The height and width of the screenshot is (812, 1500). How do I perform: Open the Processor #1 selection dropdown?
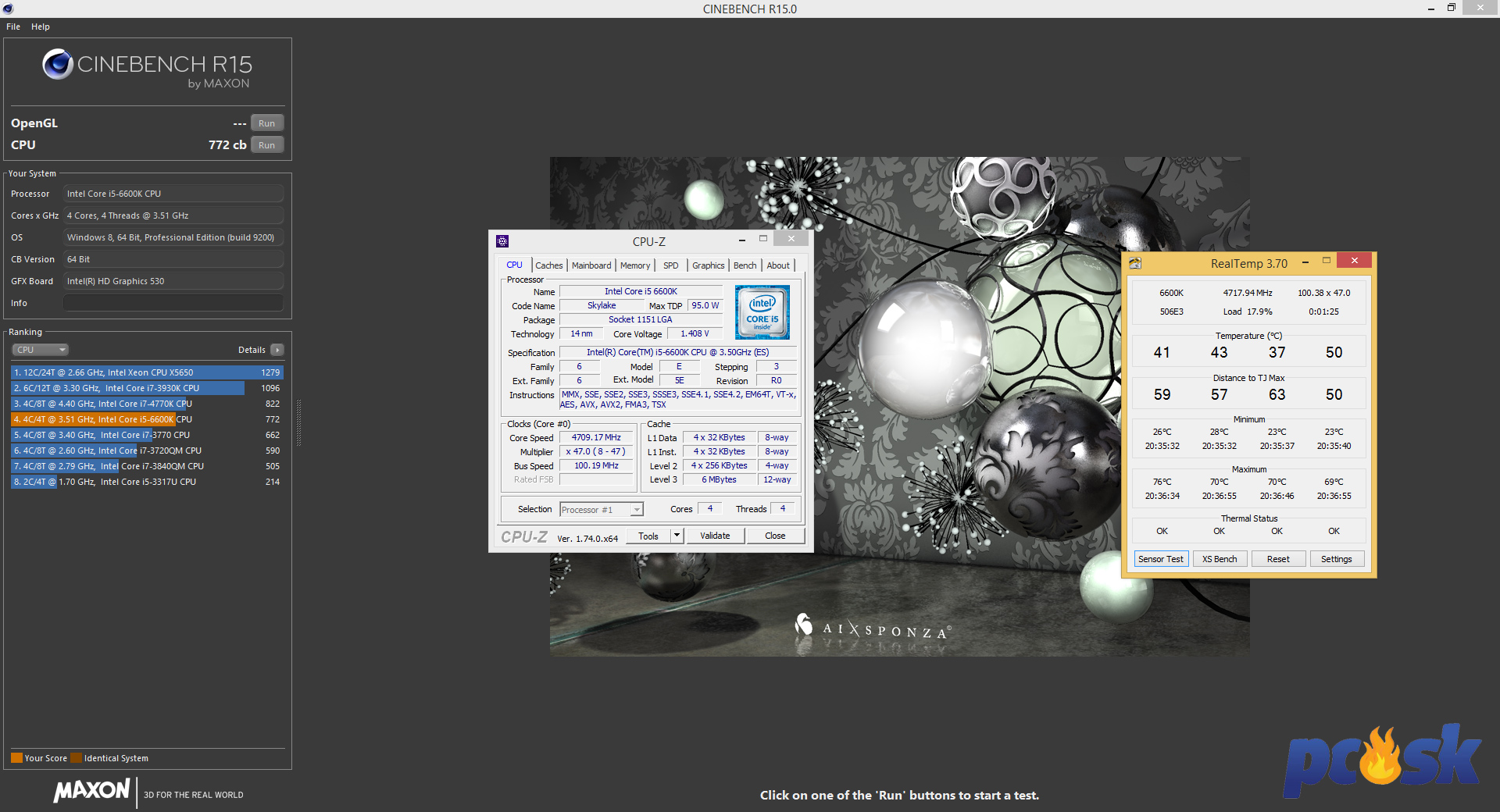(602, 510)
